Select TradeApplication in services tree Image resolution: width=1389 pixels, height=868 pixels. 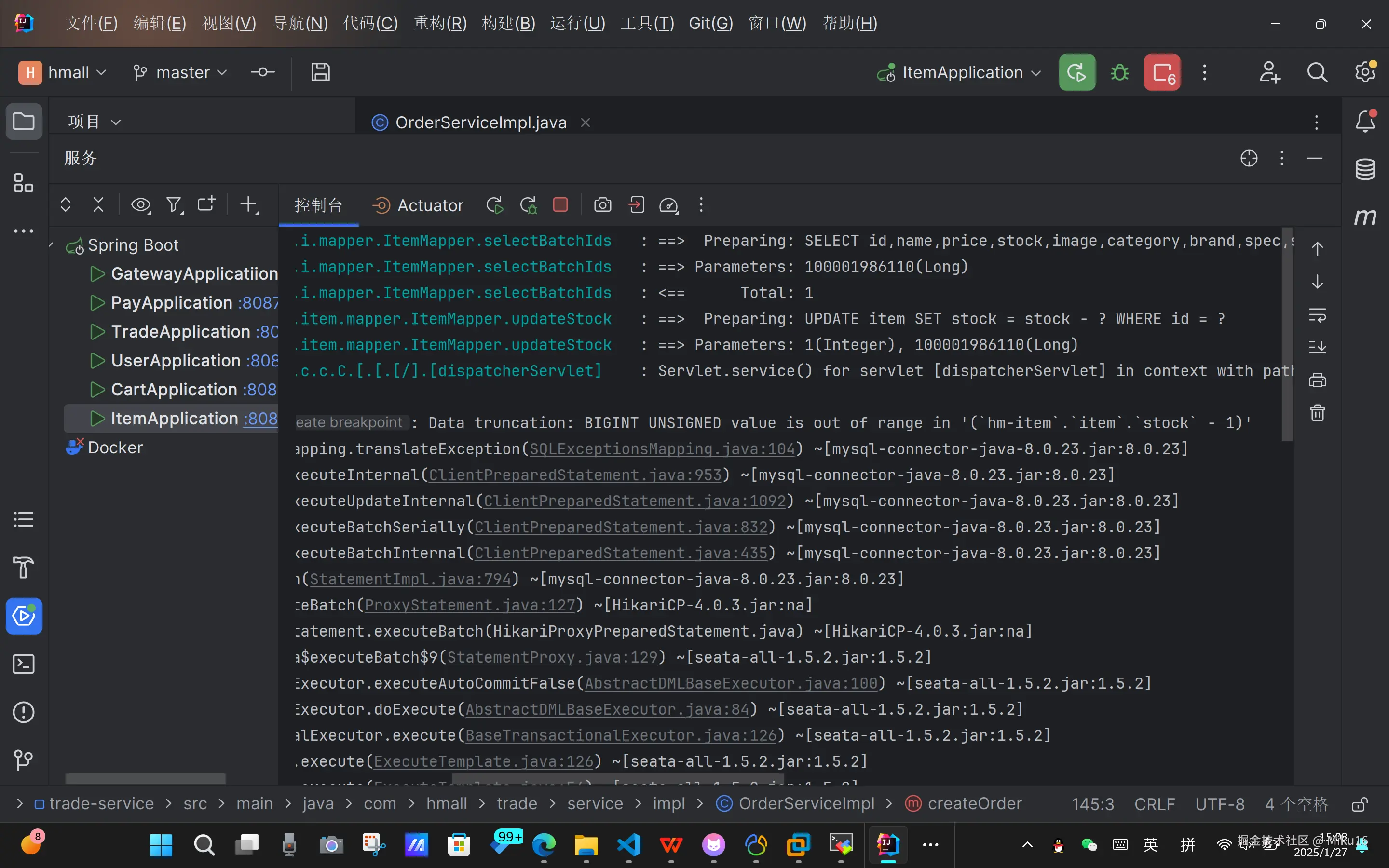click(180, 332)
